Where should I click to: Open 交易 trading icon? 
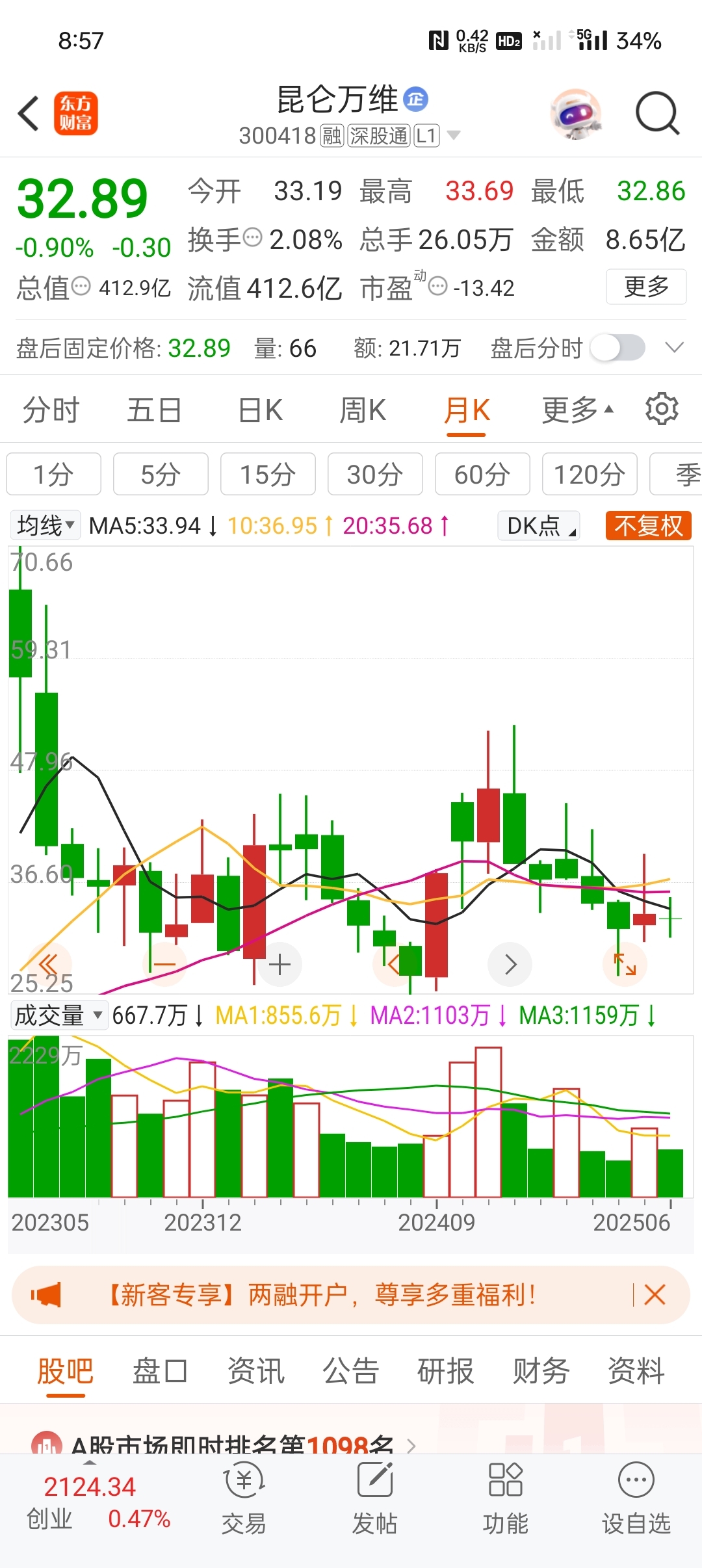244,1499
